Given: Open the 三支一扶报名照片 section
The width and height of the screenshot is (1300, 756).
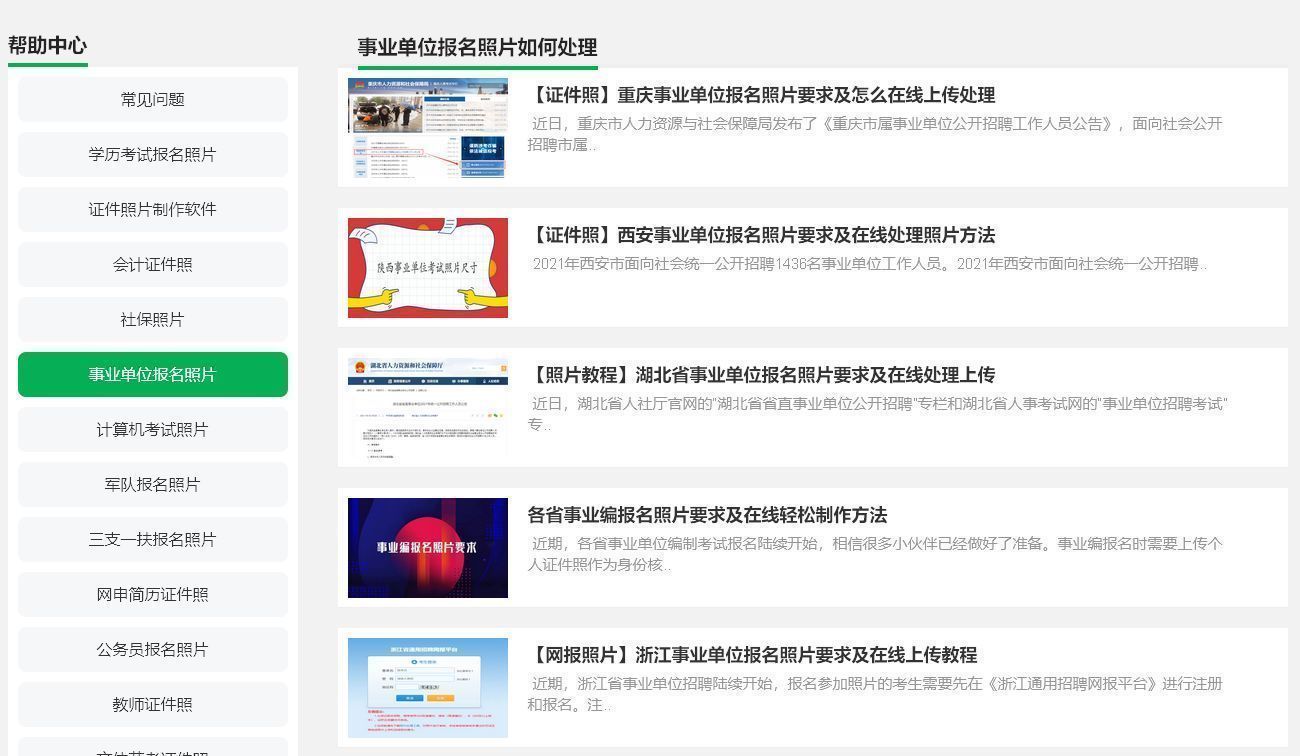Looking at the screenshot, I should pos(152,539).
